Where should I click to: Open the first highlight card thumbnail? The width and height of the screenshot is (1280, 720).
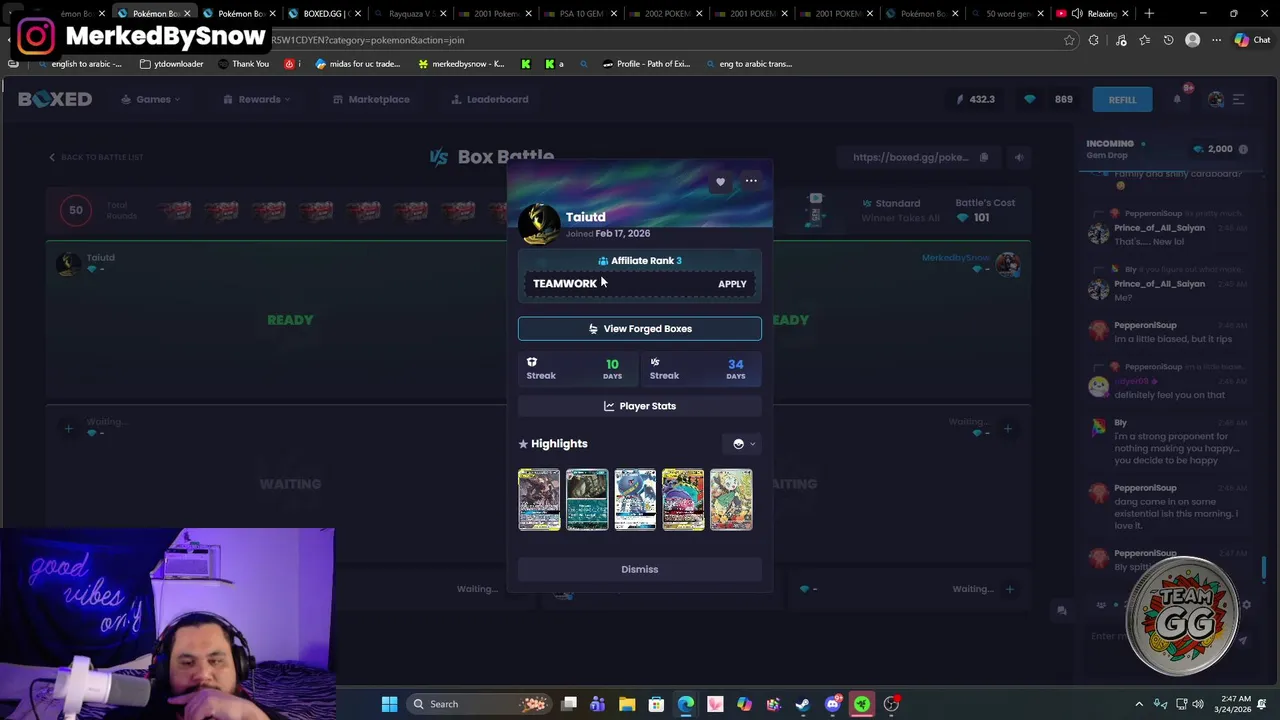539,499
